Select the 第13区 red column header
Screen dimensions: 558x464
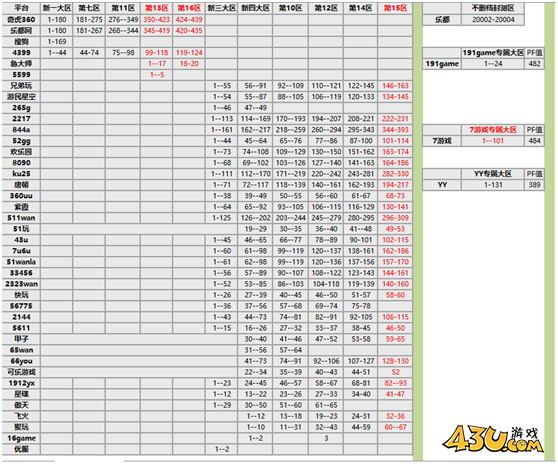tap(157, 8)
